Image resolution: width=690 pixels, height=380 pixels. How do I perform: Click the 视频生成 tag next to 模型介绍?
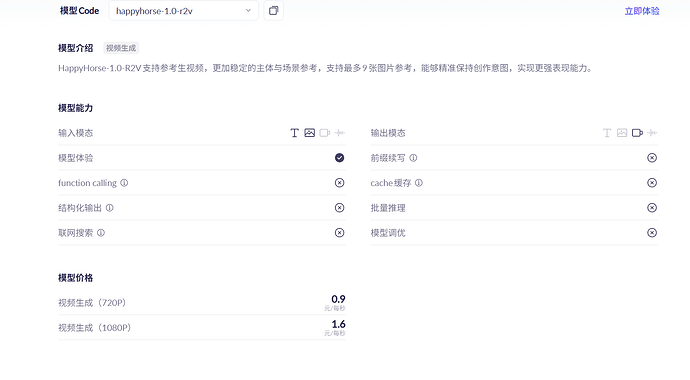pos(121,48)
